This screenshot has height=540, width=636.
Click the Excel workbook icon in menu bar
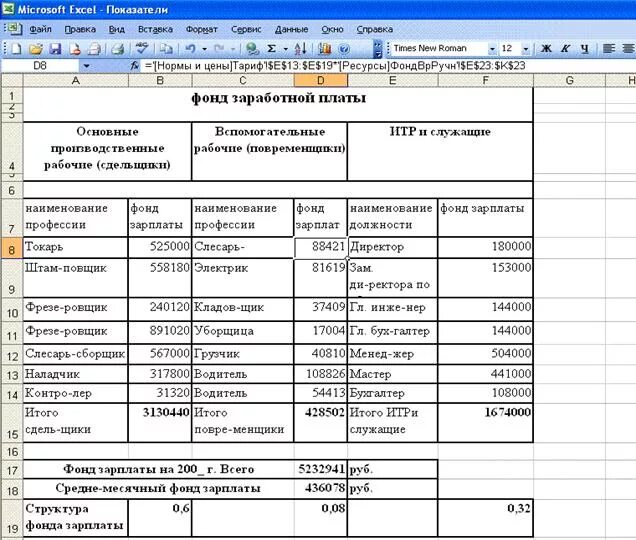tap(13, 29)
